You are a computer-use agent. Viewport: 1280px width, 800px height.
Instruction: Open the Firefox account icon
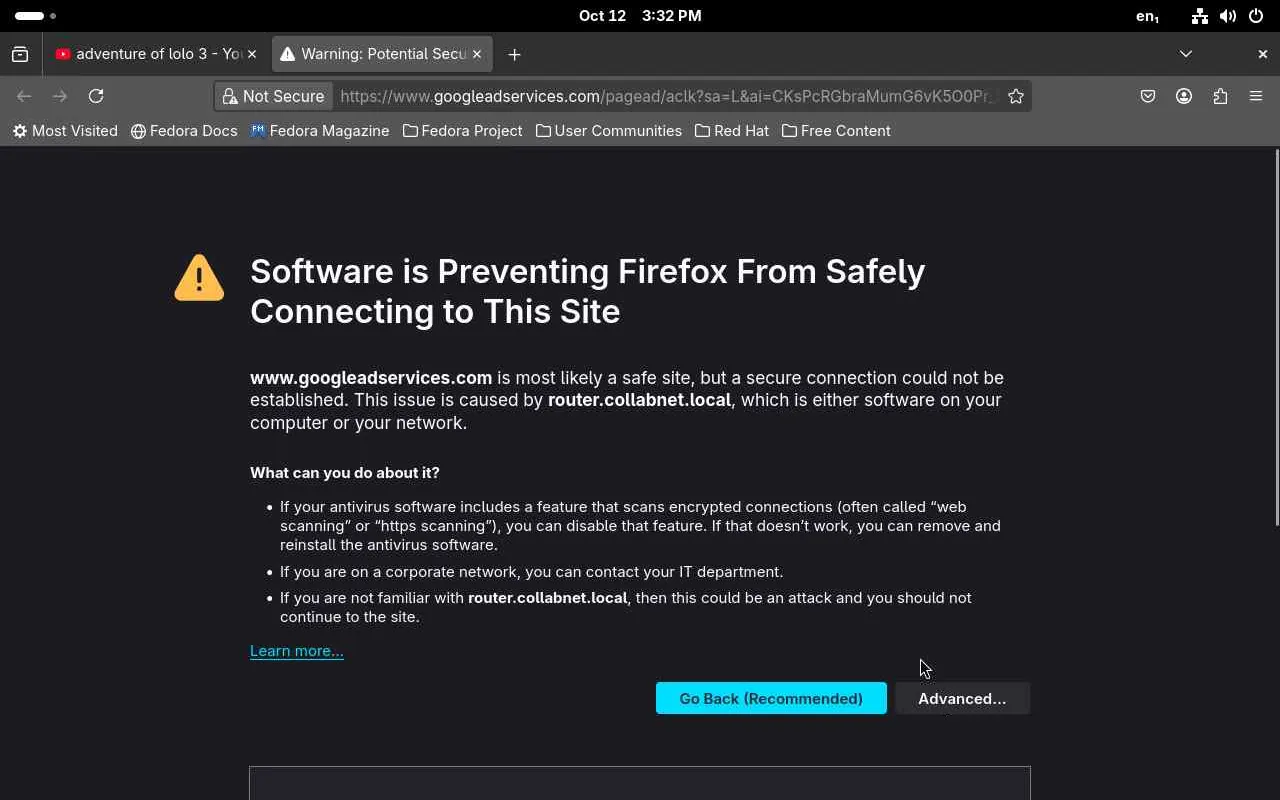click(1184, 96)
